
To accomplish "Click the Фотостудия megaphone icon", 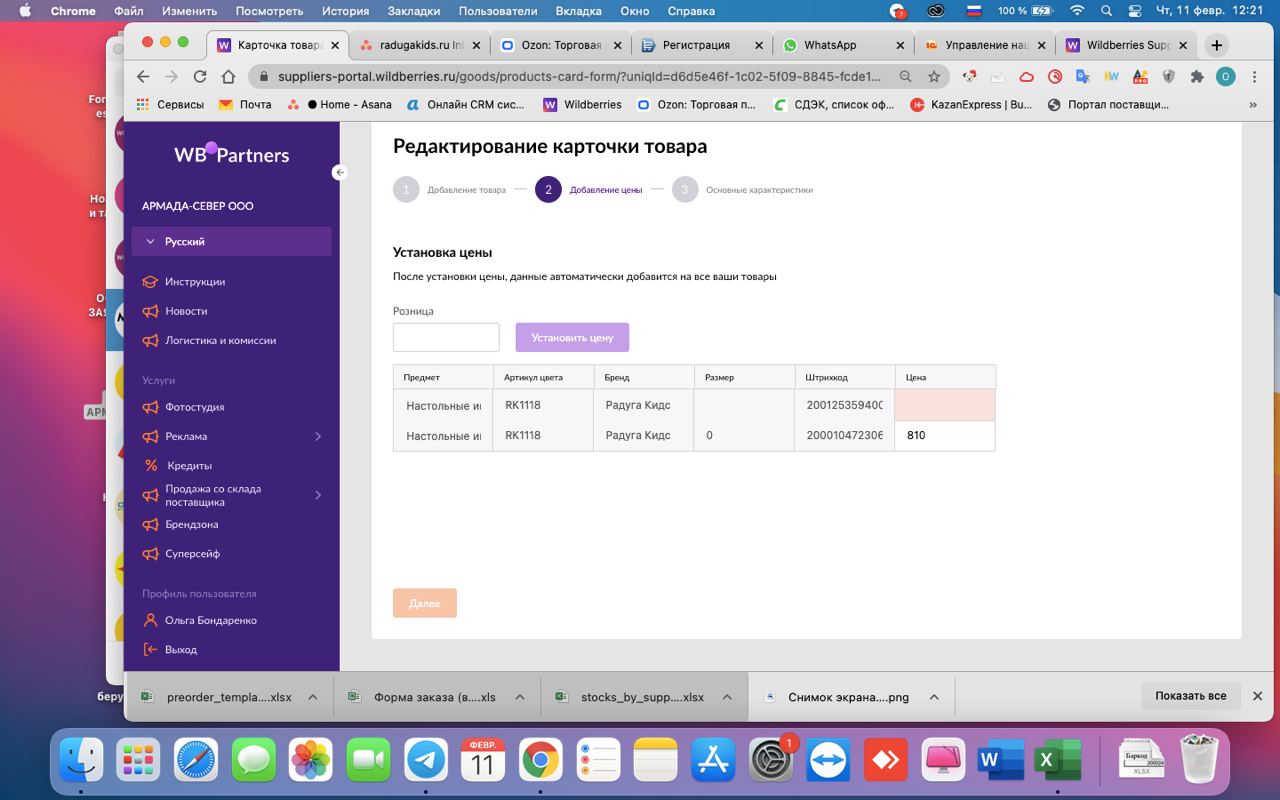I will [x=150, y=407].
